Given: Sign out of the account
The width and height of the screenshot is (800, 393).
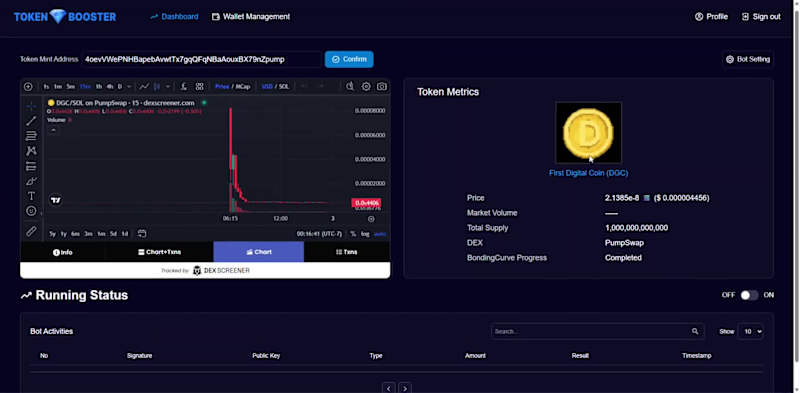Looking at the screenshot, I should (761, 17).
